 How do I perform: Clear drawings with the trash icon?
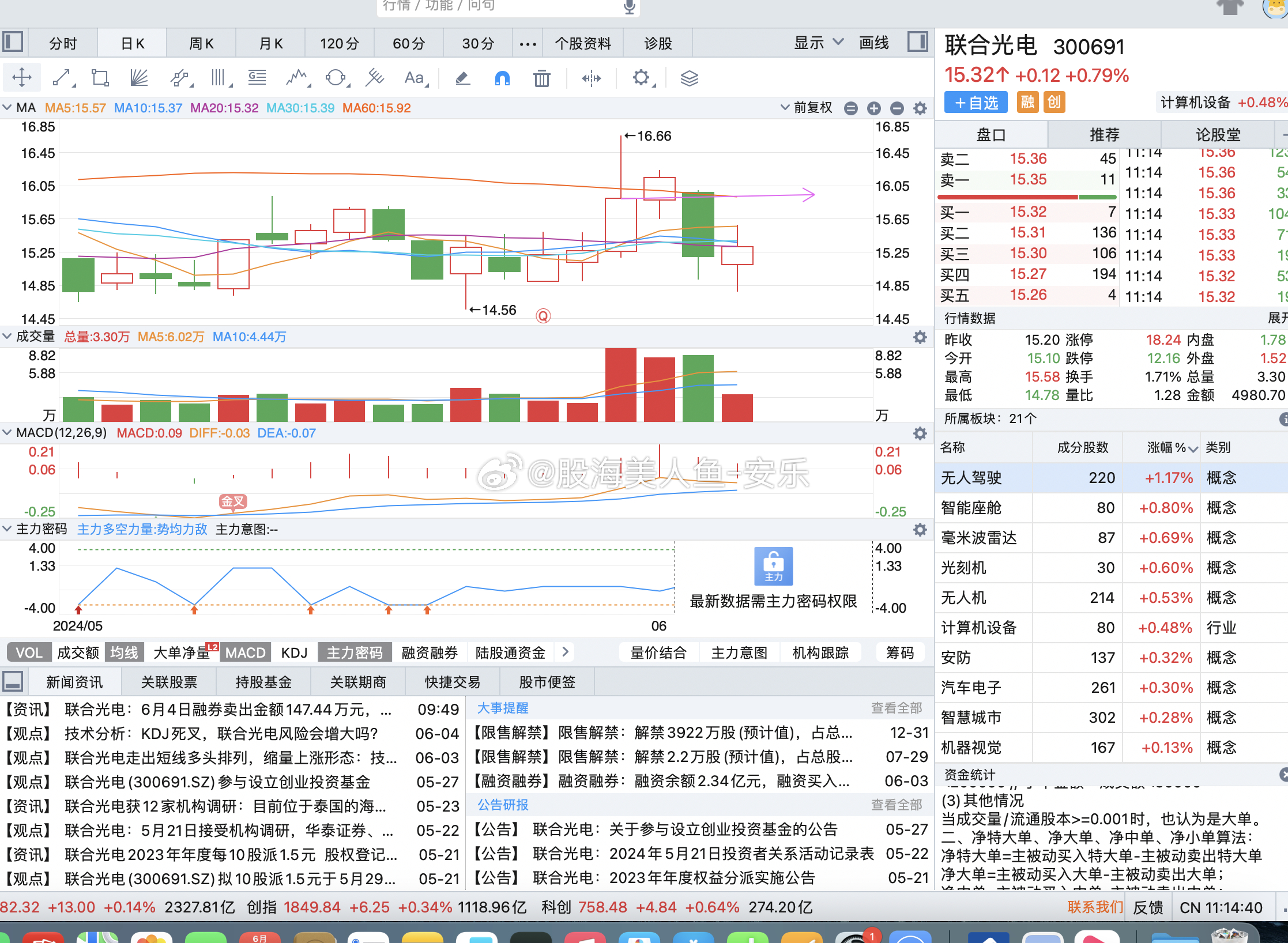541,78
